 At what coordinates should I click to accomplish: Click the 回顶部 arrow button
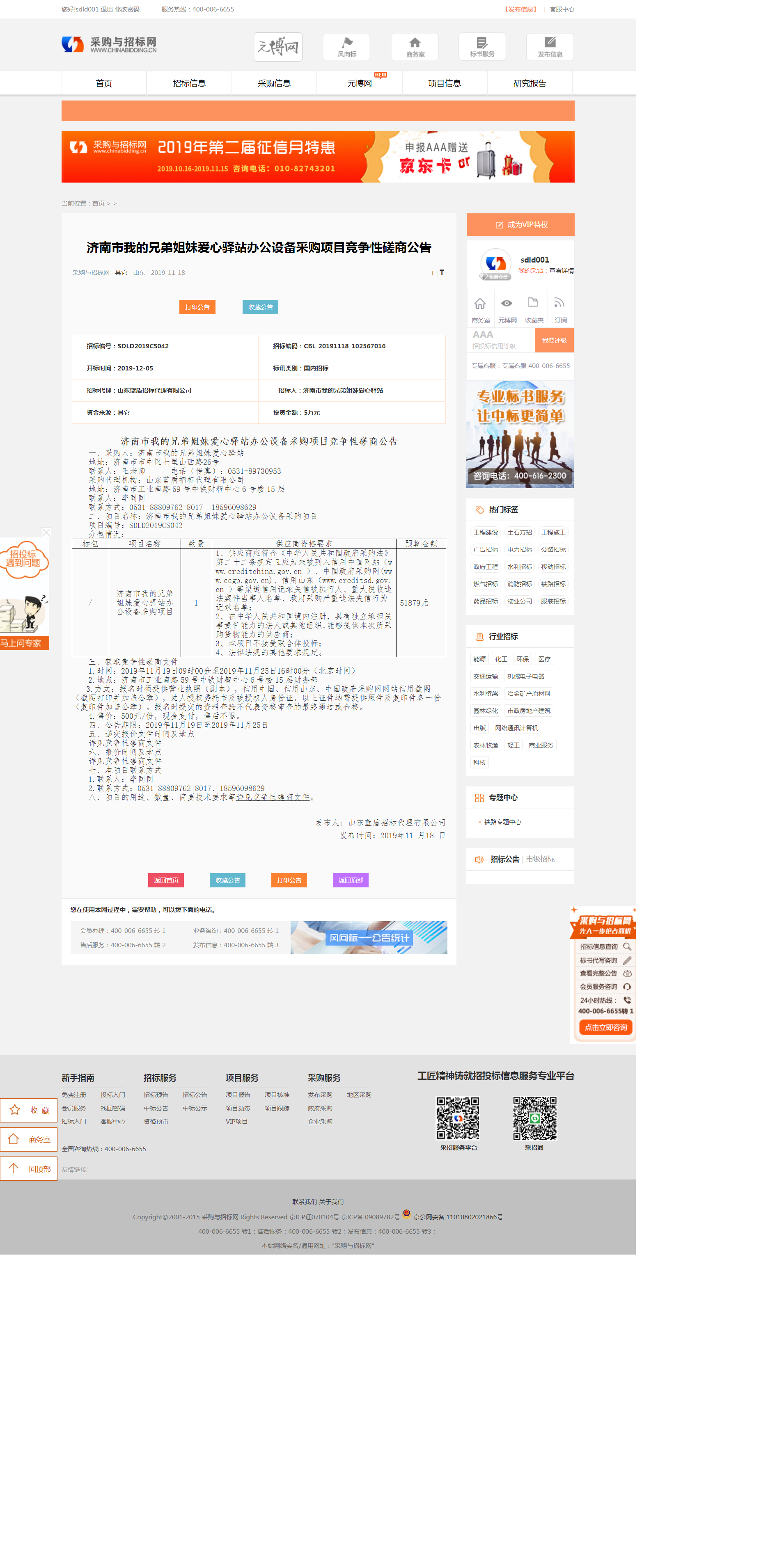pyautogui.click(x=29, y=1169)
